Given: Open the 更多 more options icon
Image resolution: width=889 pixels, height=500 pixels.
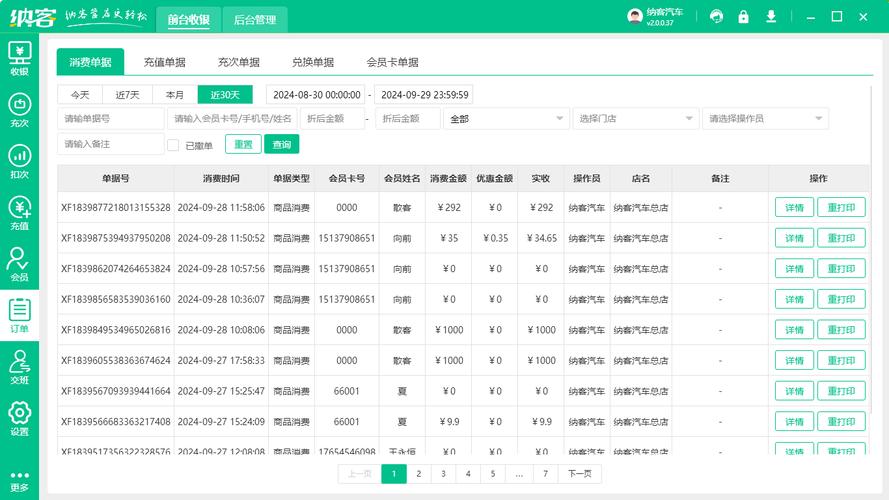Looking at the screenshot, I should 19,481.
